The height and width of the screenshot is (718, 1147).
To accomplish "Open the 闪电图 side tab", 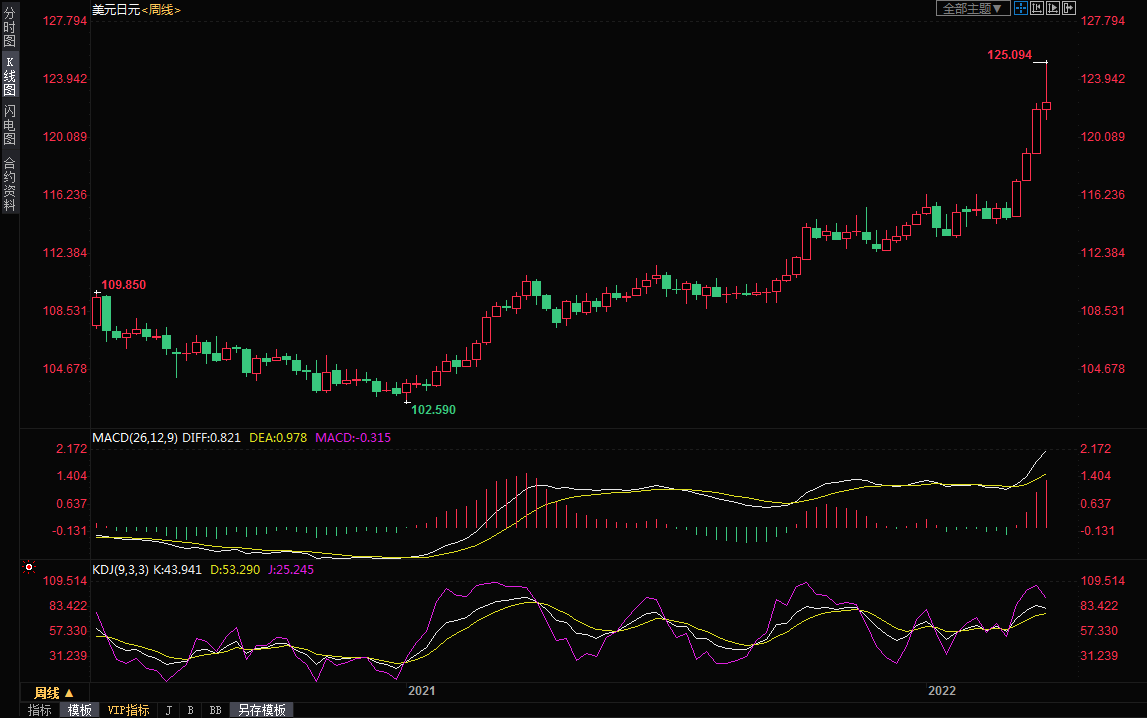I will coord(9,124).
